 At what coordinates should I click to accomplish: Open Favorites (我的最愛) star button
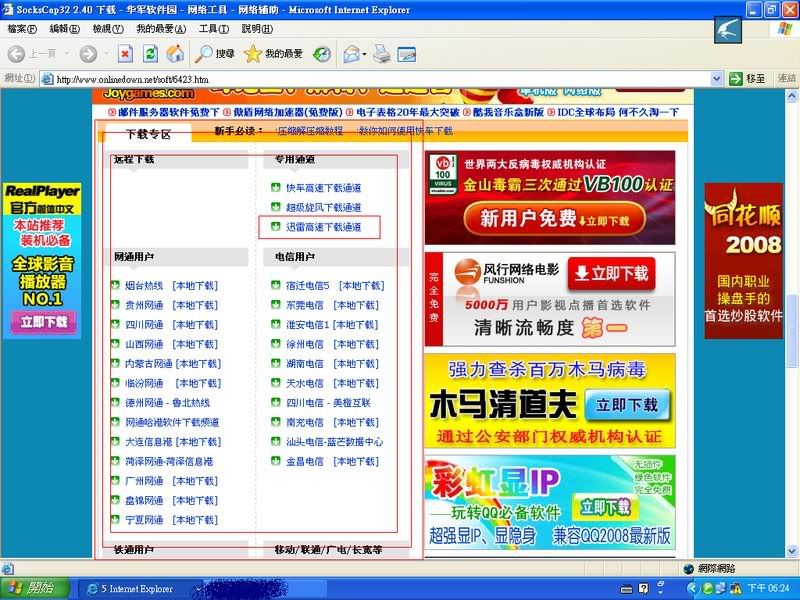coord(274,53)
